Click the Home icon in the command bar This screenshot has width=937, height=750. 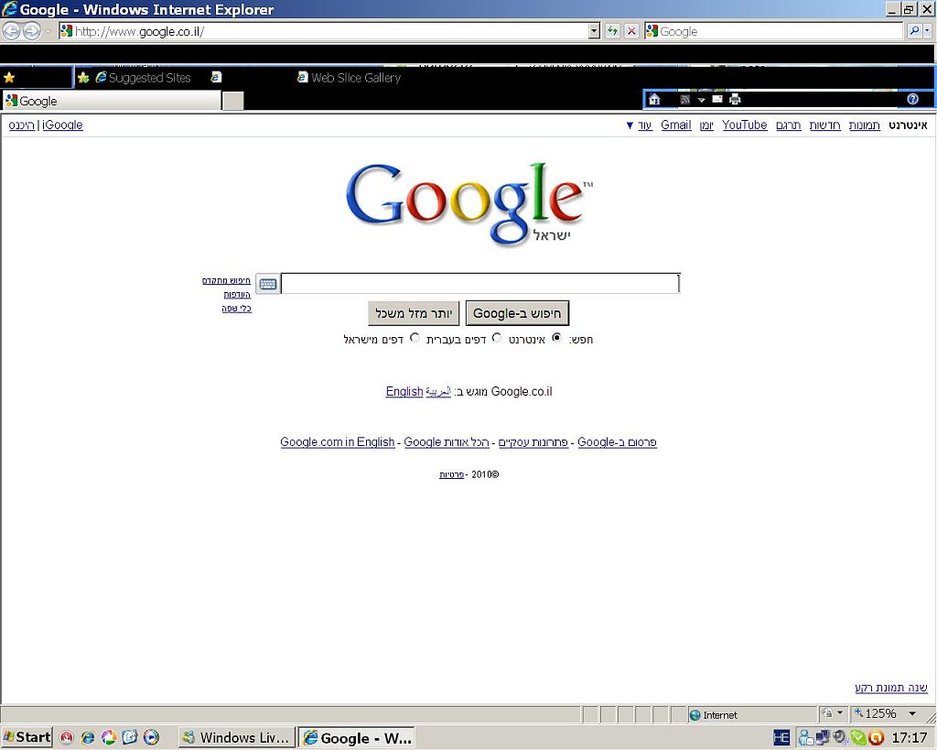[654, 99]
